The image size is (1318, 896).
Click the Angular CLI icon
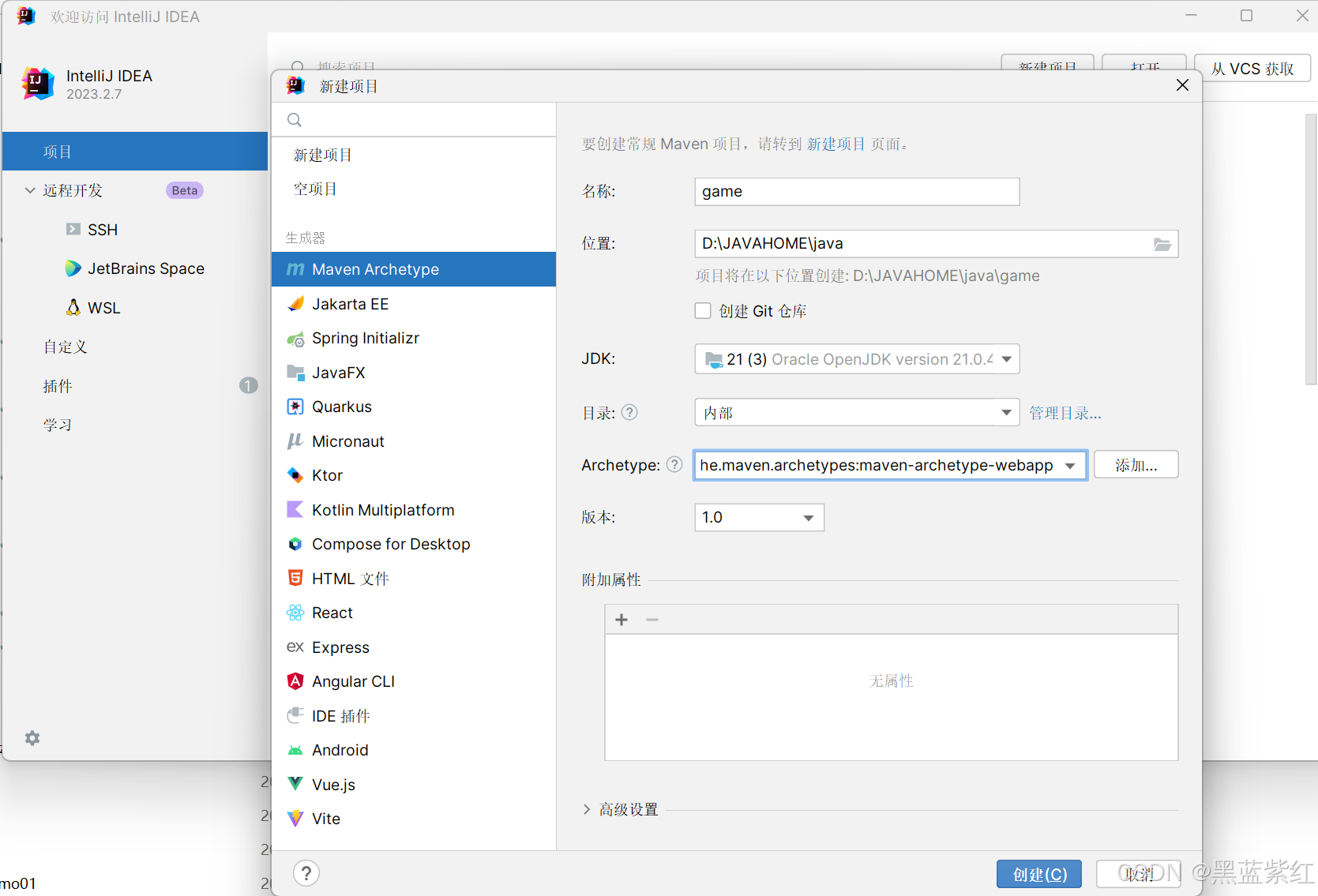coord(295,681)
